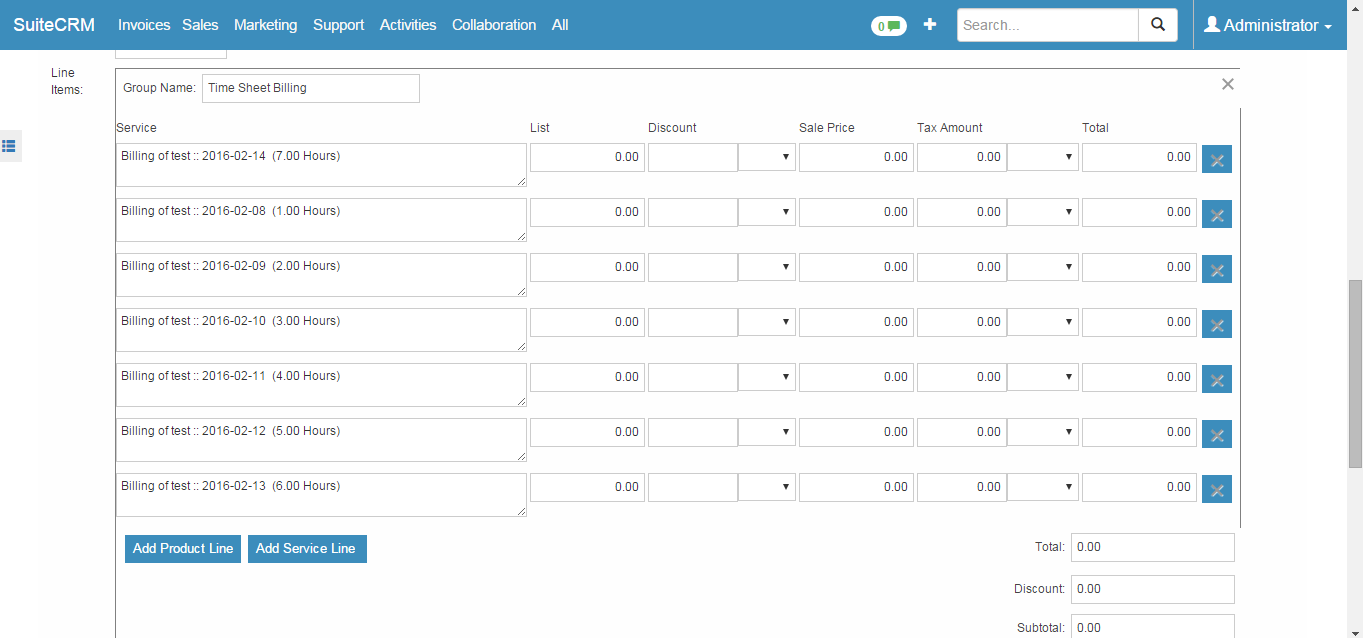The width and height of the screenshot is (1363, 638).
Task: Open quick create with the plus icon
Action: [x=929, y=24]
